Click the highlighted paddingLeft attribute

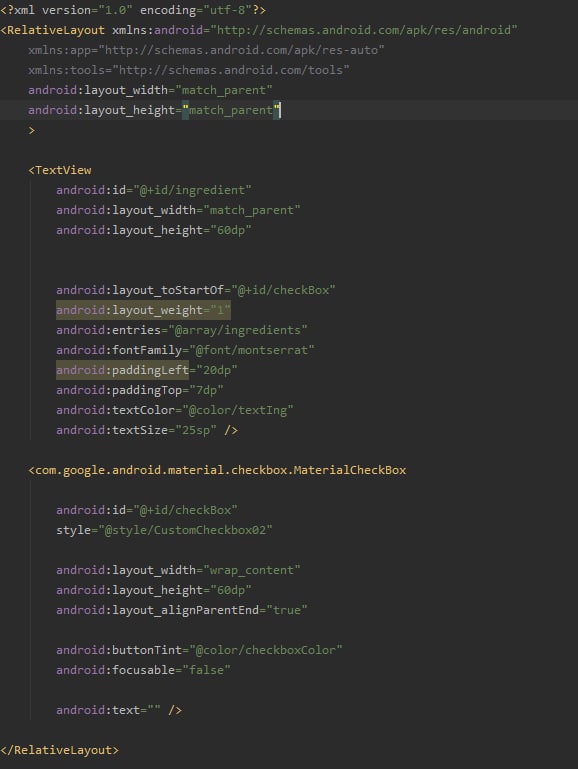click(122, 370)
